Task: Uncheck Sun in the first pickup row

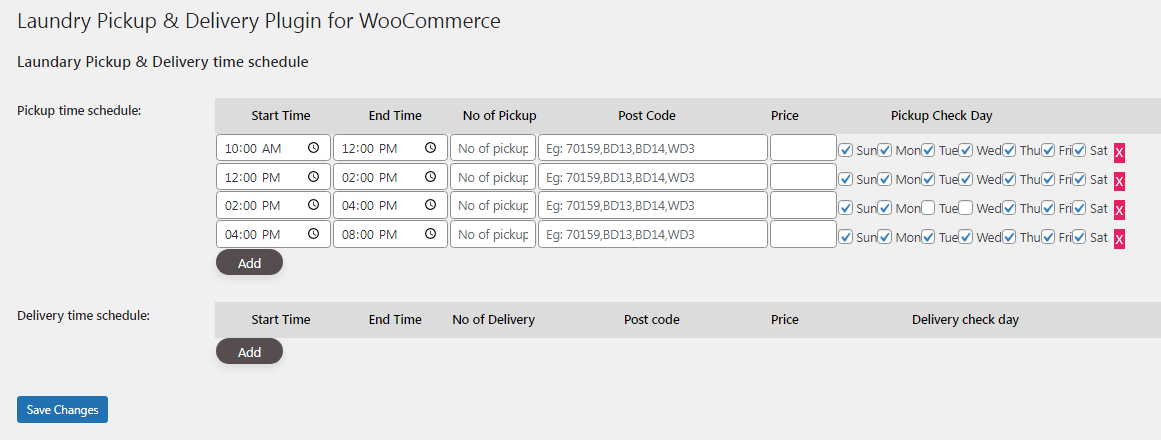Action: pos(846,150)
